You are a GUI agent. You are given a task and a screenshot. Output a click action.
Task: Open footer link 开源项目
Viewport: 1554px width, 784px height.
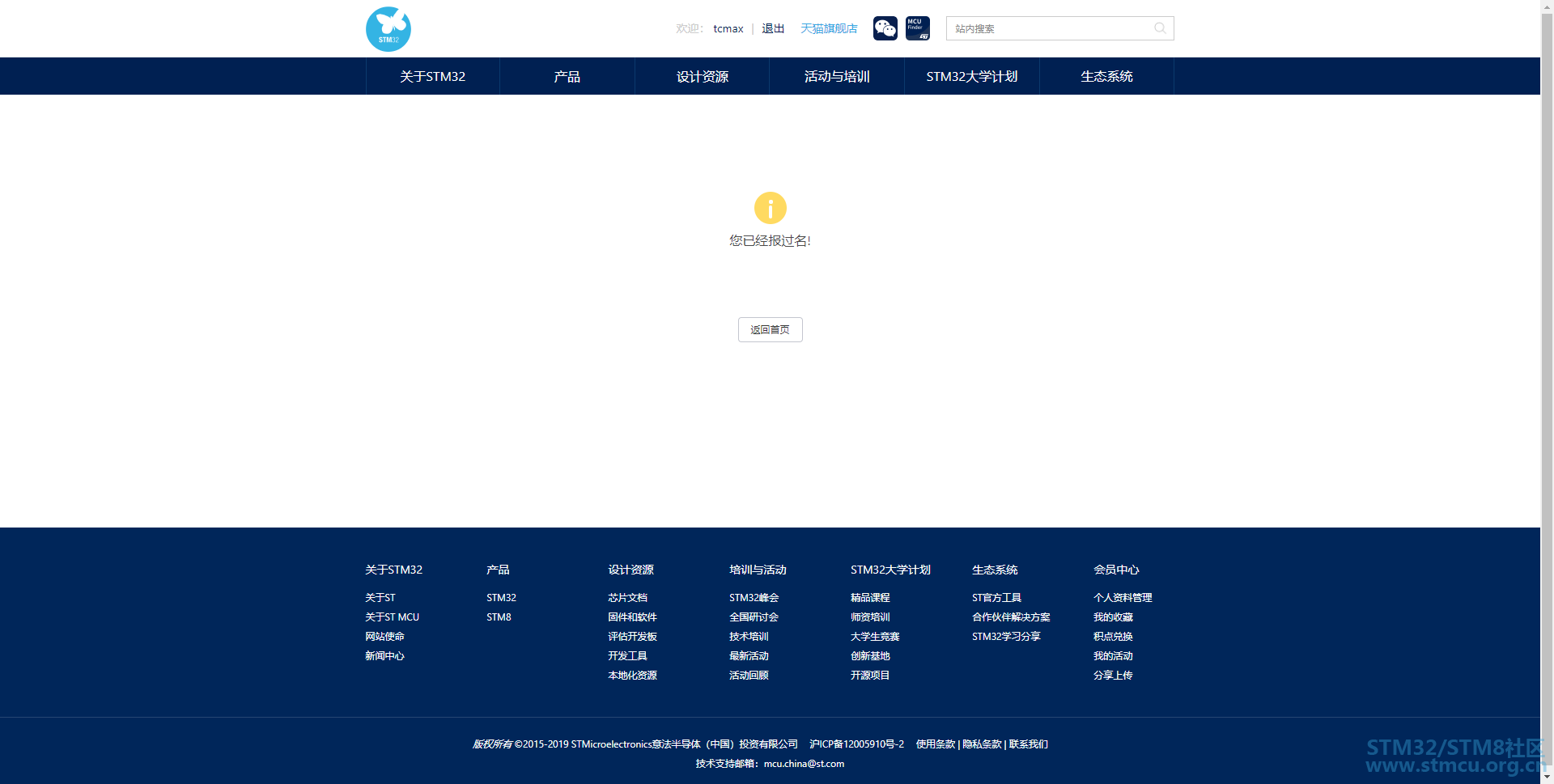point(870,676)
